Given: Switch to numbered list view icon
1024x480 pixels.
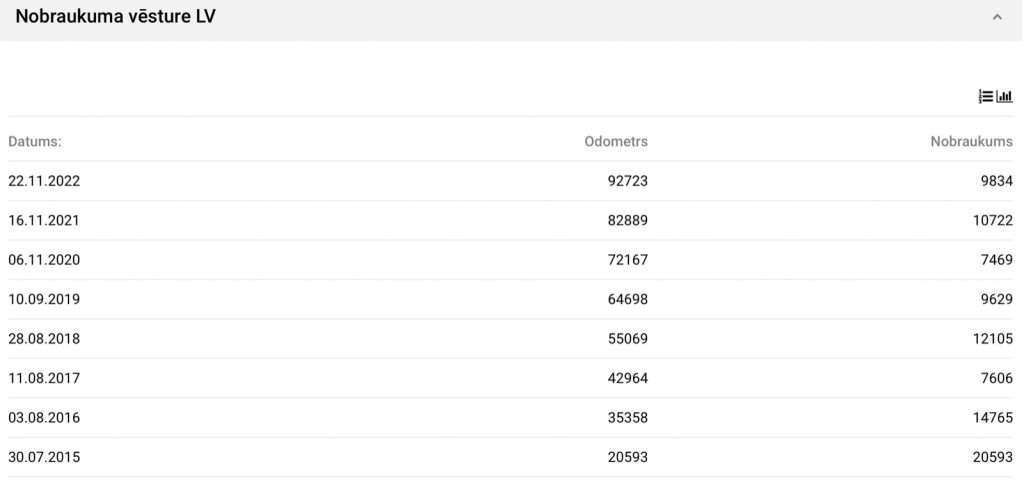Looking at the screenshot, I should [986, 97].
